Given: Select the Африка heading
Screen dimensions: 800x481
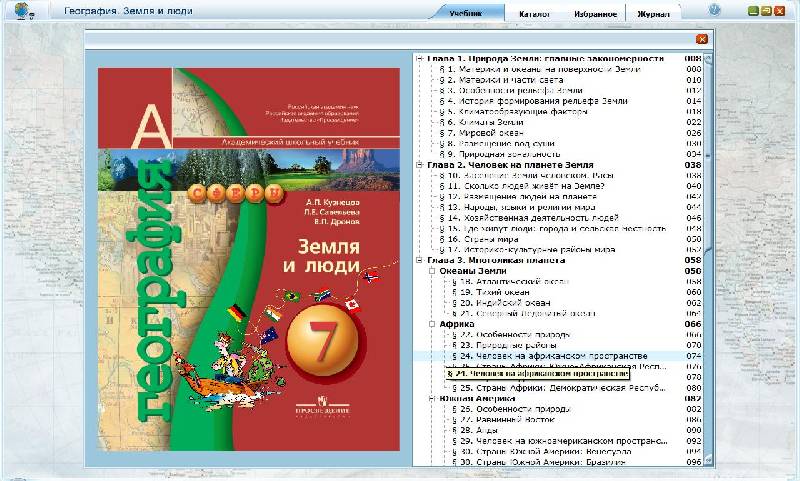Looking at the screenshot, I should coord(457,324).
